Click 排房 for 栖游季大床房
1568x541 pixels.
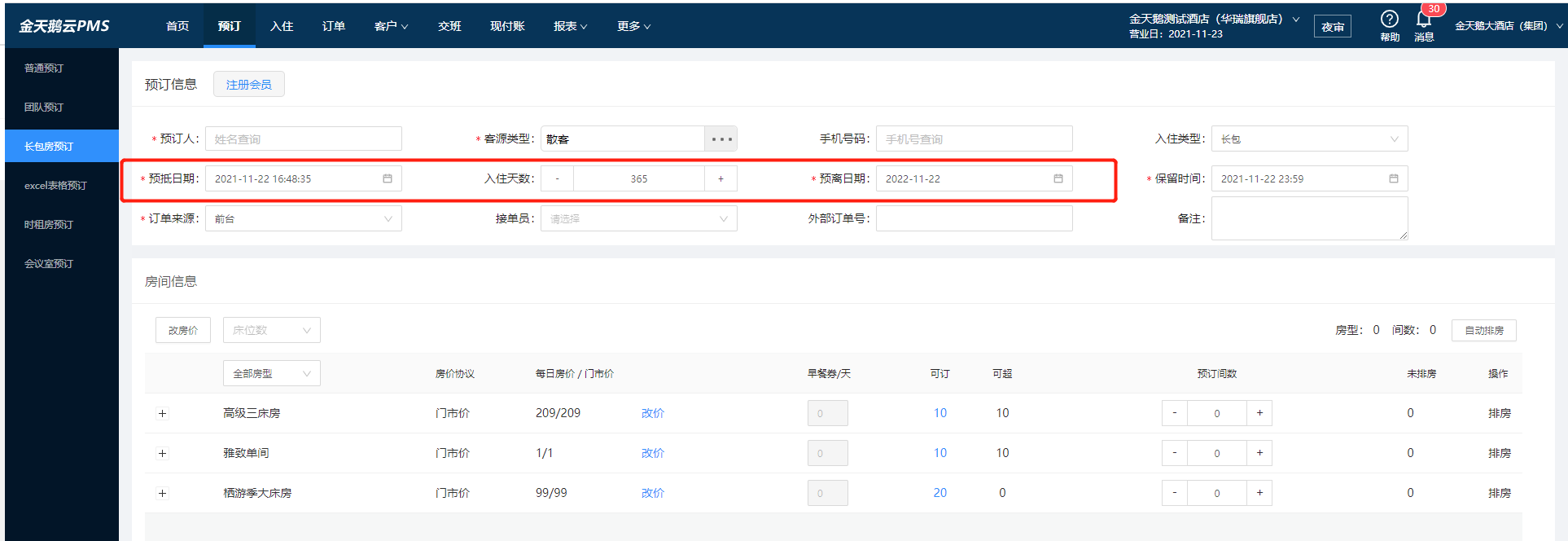[1500, 493]
